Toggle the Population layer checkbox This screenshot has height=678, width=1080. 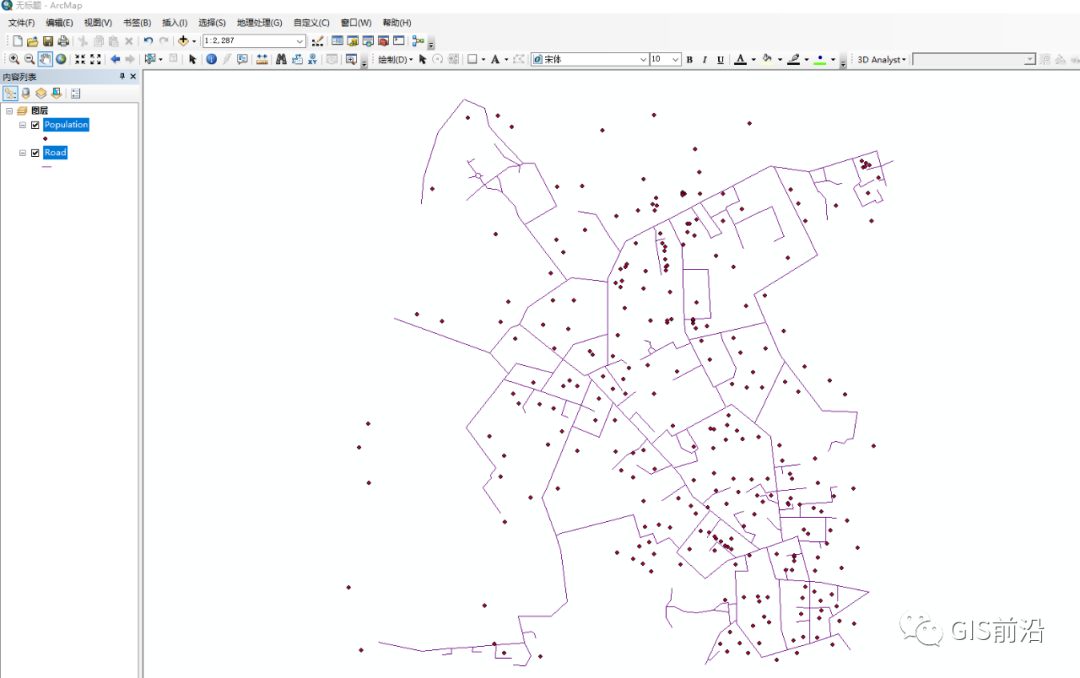tap(35, 125)
